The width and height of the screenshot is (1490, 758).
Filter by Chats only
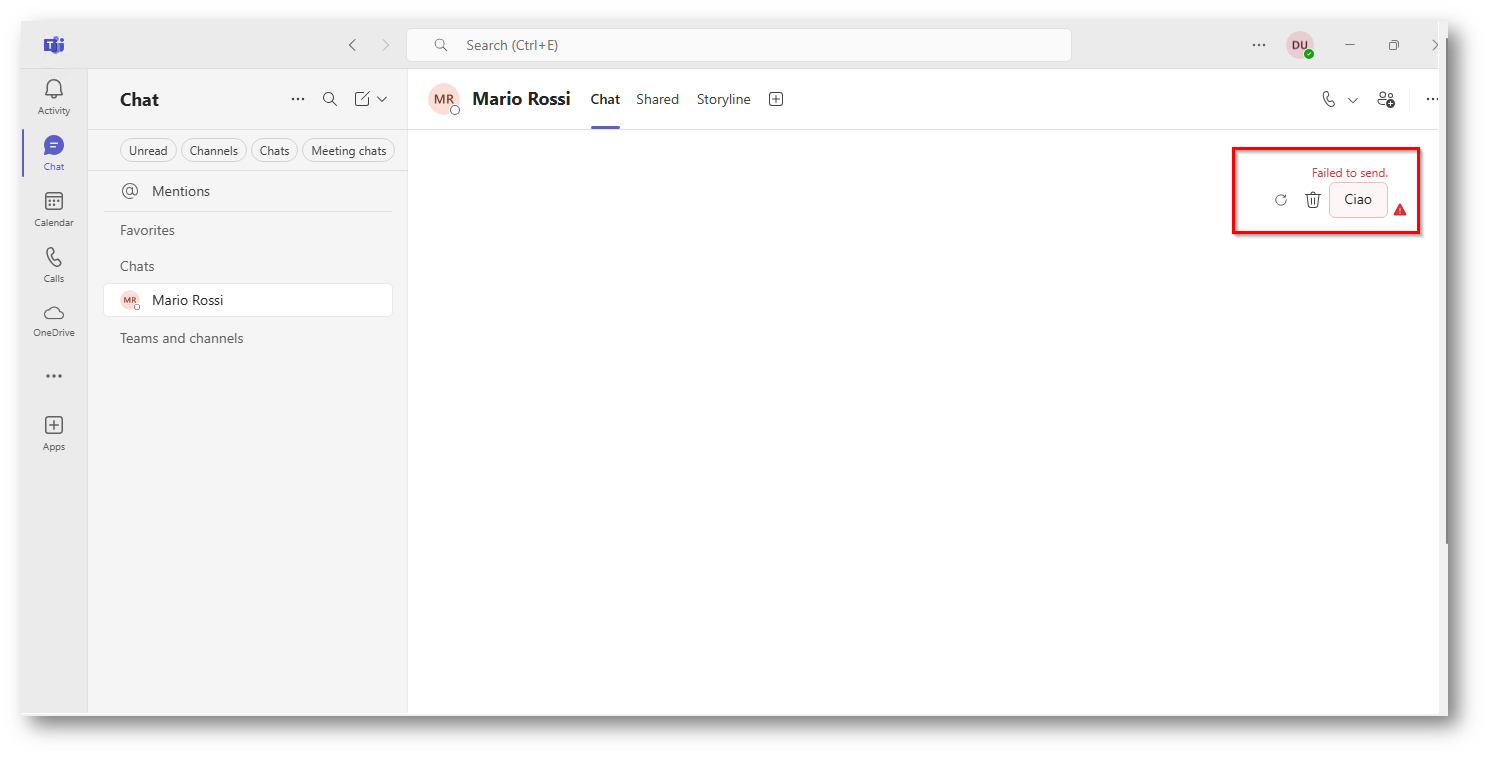coord(274,151)
